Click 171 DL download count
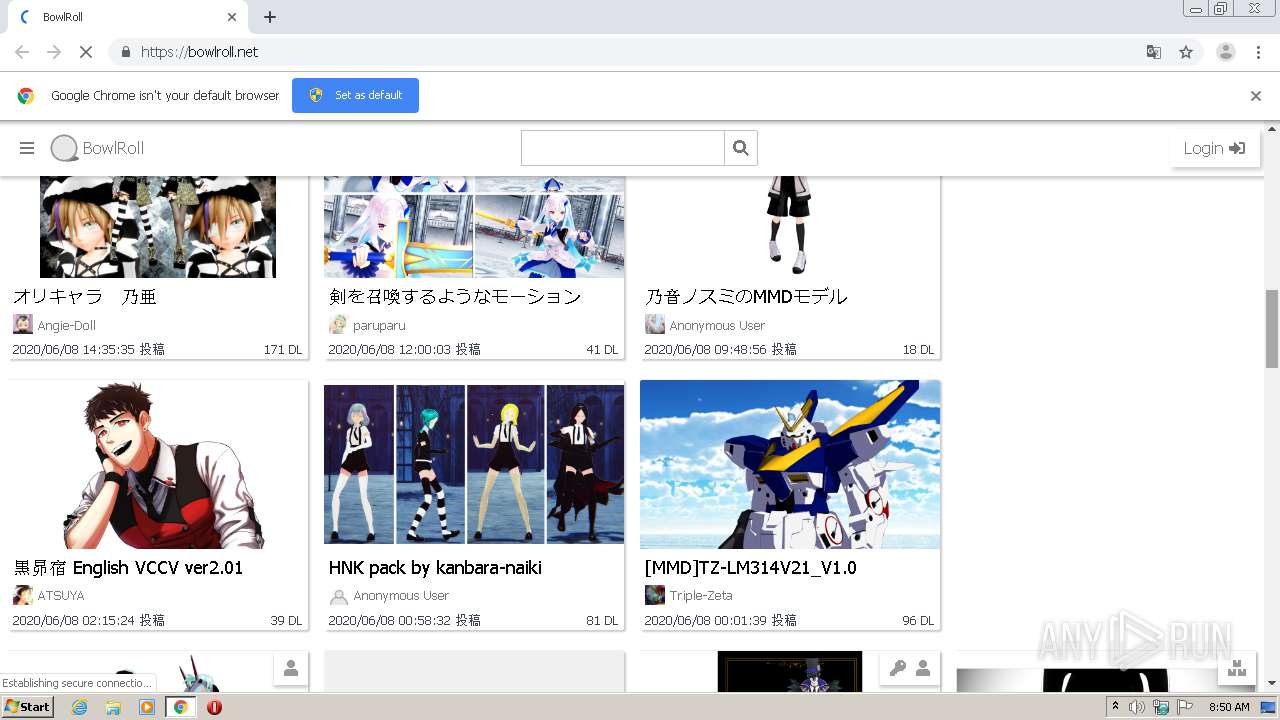This screenshot has height=720, width=1280. [283, 350]
